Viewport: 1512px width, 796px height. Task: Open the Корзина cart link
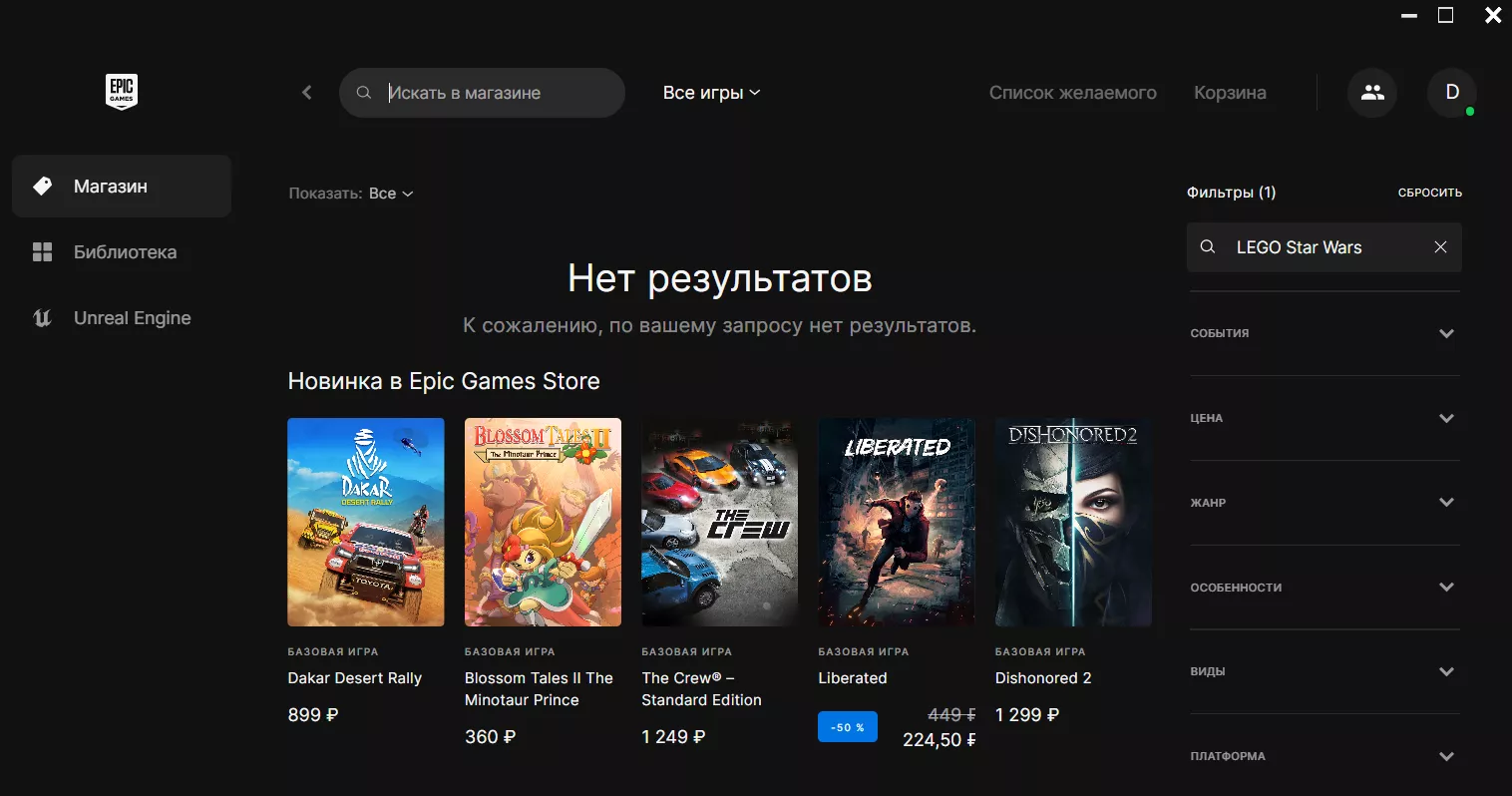[x=1230, y=93]
